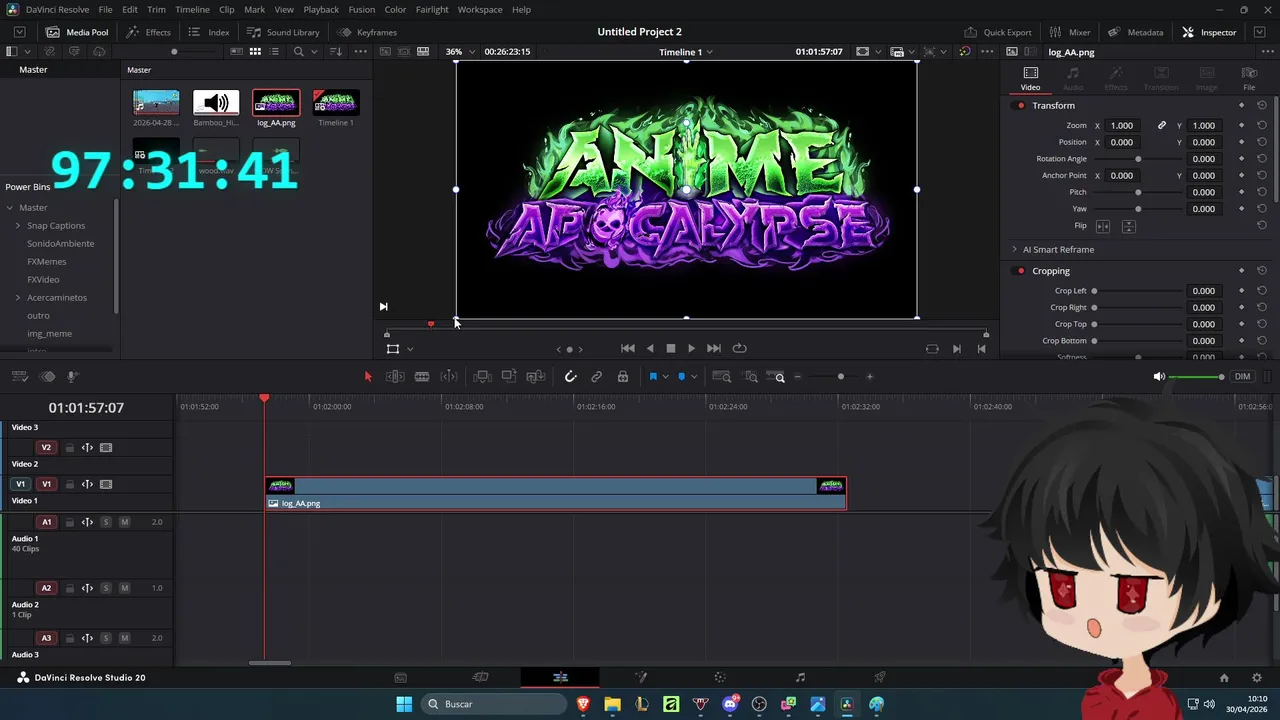Click the Stop button in viewer transport
The width and height of the screenshot is (1280, 720).
pyautogui.click(x=671, y=349)
